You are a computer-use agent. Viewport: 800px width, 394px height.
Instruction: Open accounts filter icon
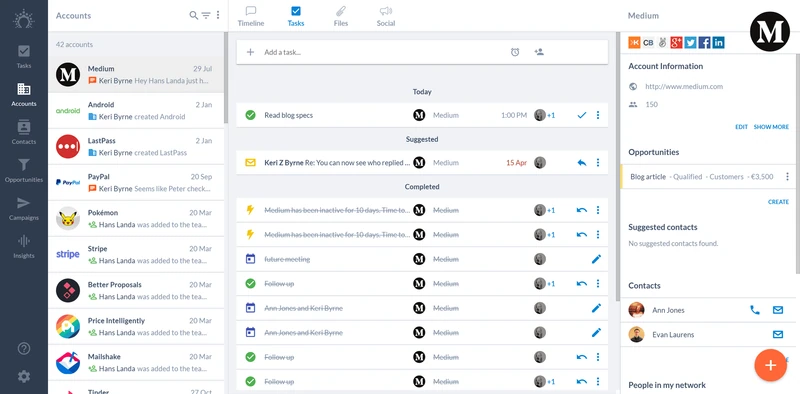(206, 15)
